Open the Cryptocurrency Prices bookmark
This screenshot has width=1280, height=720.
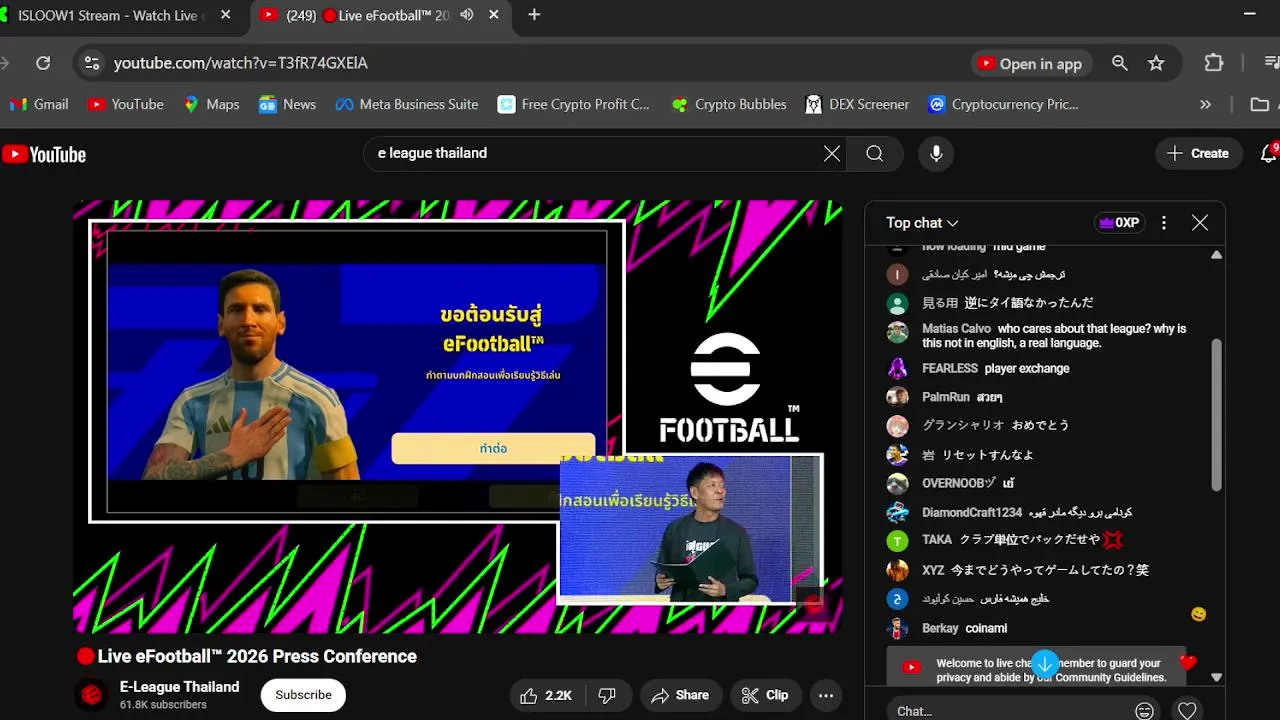click(x=1003, y=104)
